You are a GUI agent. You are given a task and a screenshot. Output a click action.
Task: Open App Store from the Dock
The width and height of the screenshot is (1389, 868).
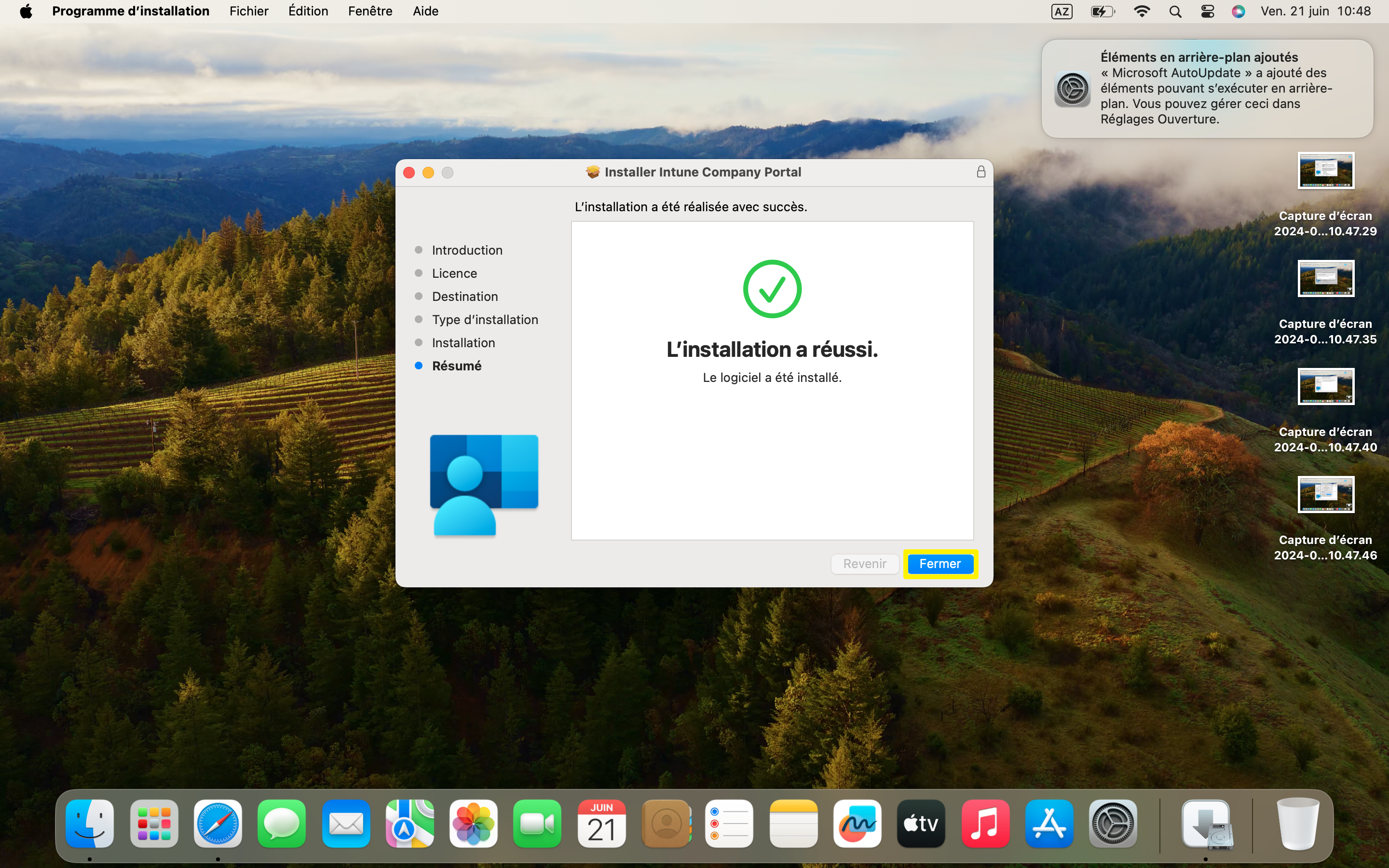[x=1049, y=823]
